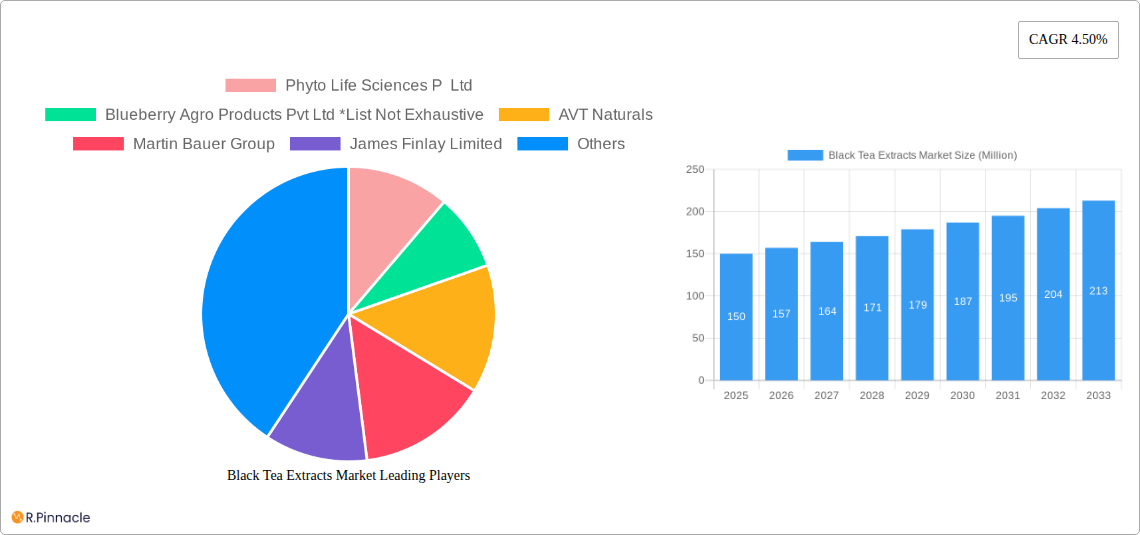
Task: Toggle the Others legend swatch
Action: click(x=542, y=144)
